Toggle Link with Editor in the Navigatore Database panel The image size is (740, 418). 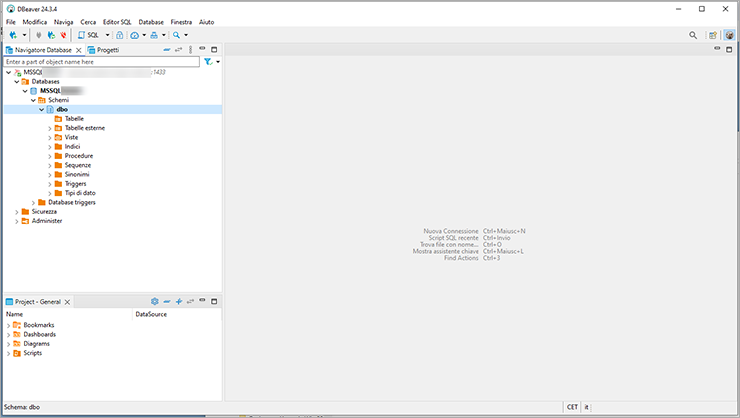[x=178, y=50]
